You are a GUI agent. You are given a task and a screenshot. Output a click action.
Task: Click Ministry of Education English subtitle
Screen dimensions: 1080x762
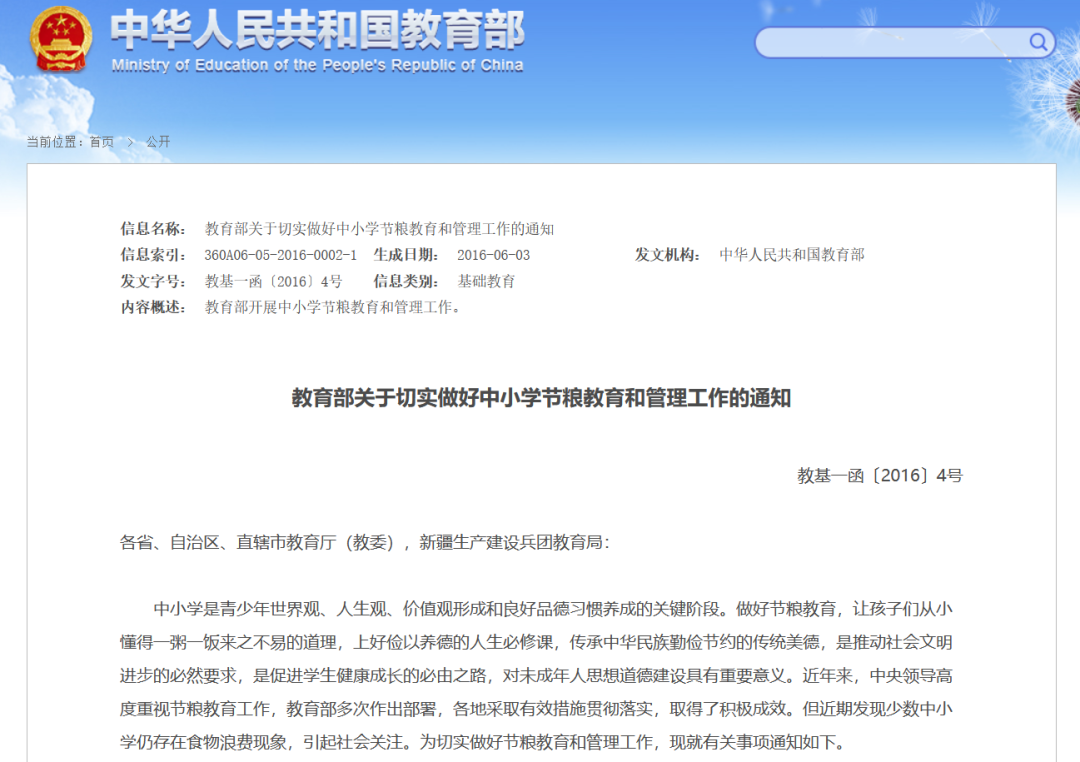318,65
